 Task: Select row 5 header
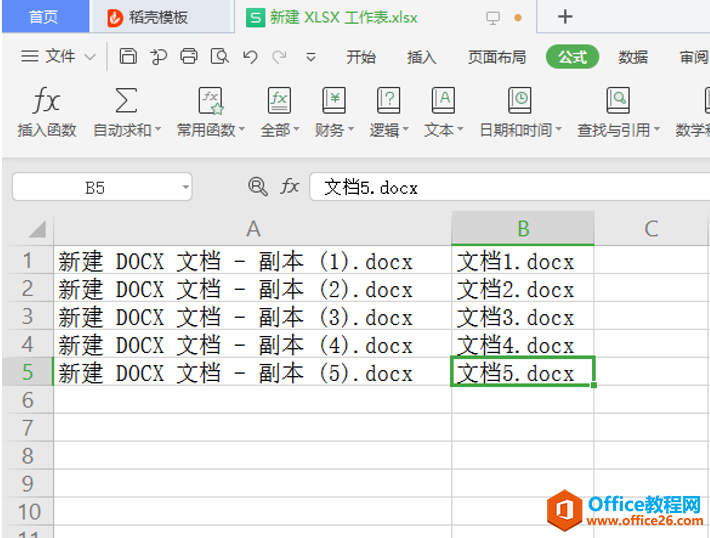pyautogui.click(x=27, y=372)
